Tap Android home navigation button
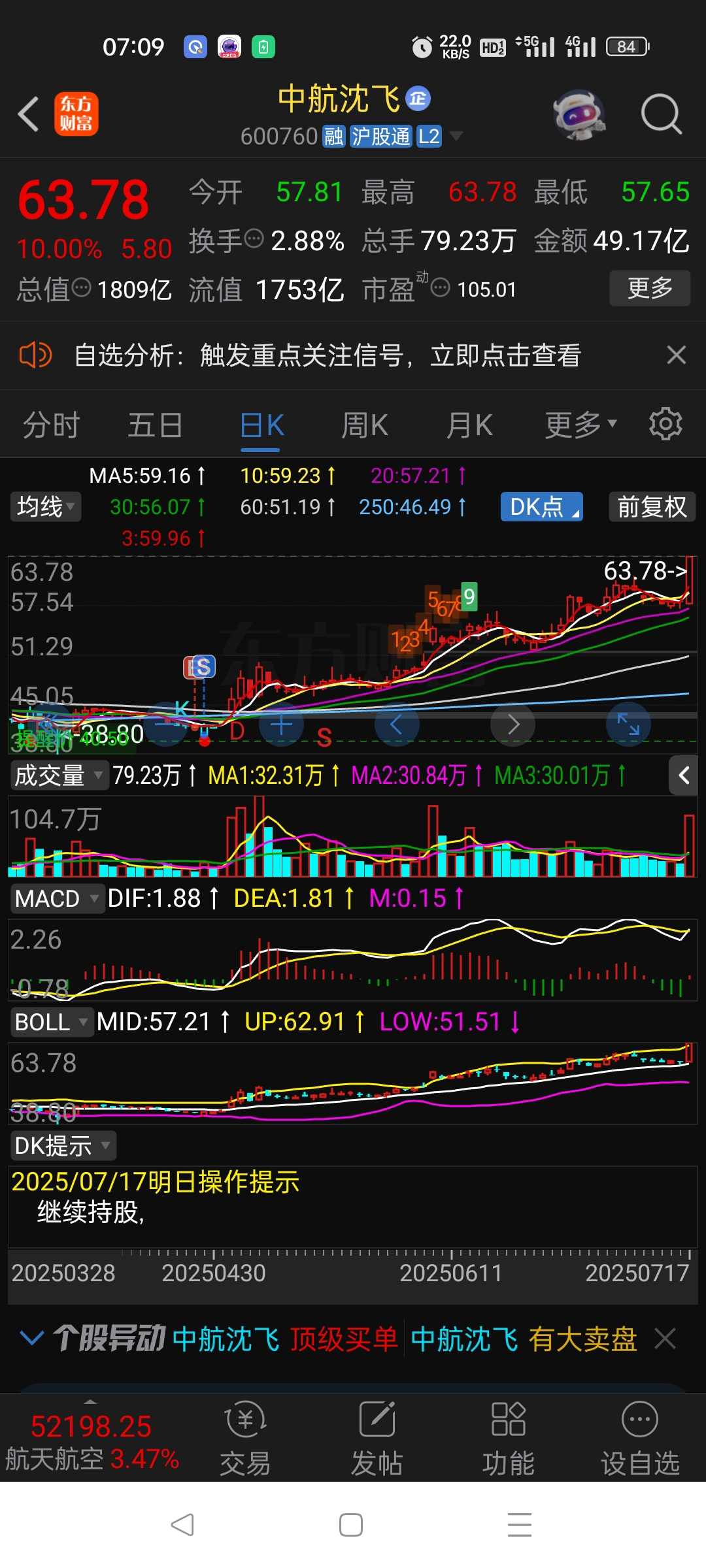Screen dimensions: 706x1568 [x=351, y=1525]
